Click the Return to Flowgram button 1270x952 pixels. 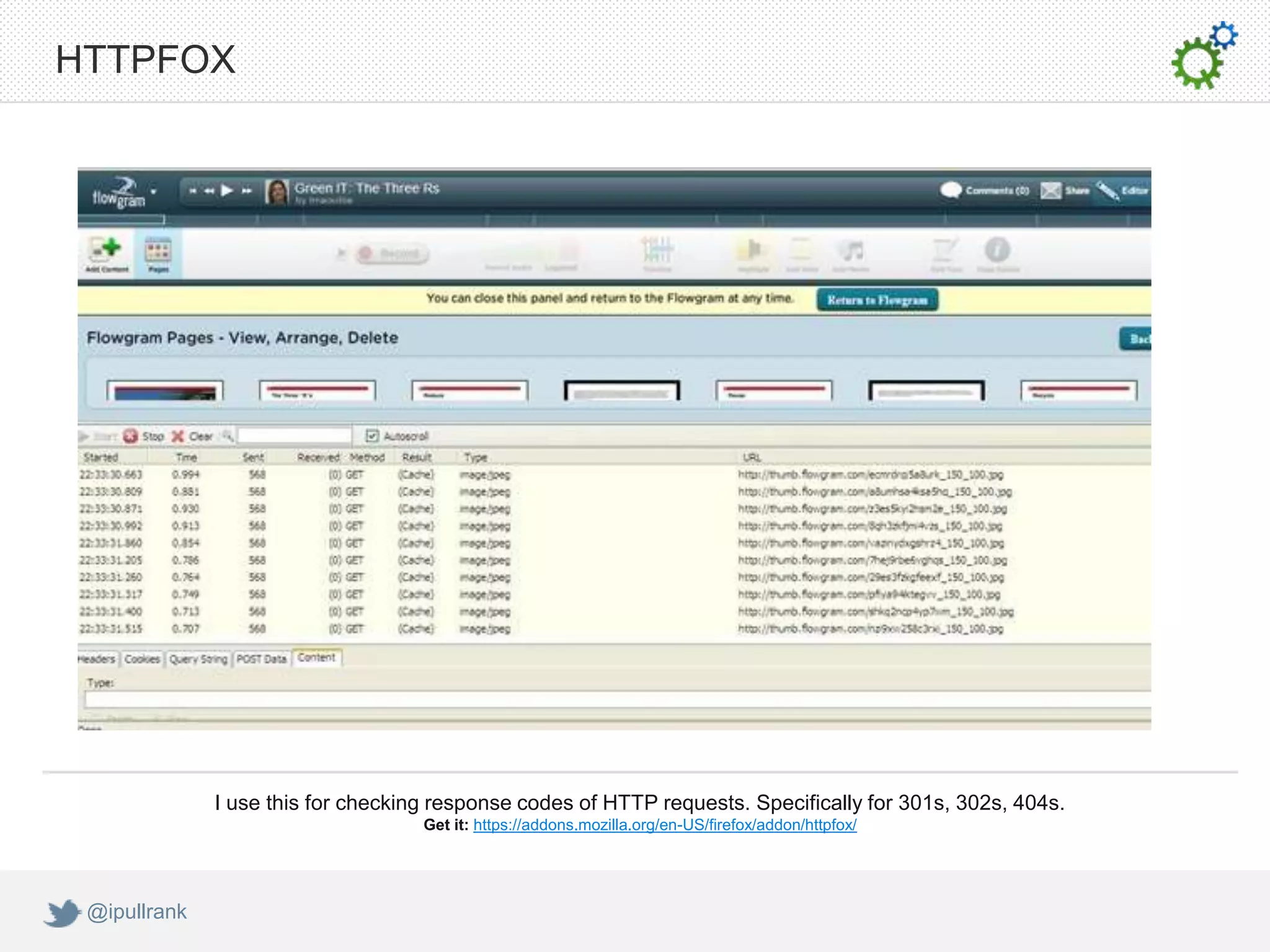pos(877,300)
